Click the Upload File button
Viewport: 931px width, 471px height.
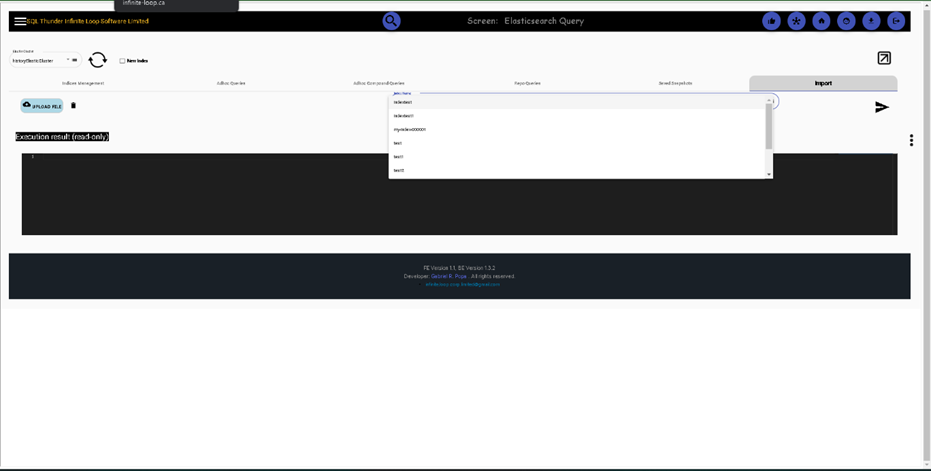click(x=42, y=106)
